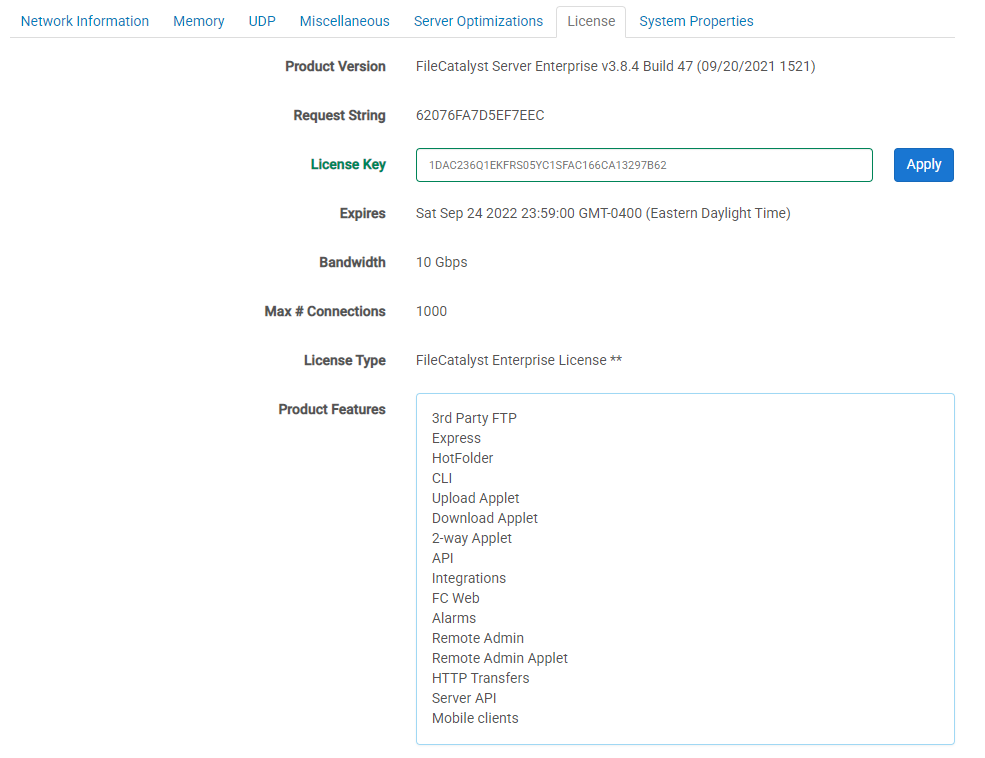Click Express in the features list
This screenshot has width=985, height=758.
[x=456, y=438]
